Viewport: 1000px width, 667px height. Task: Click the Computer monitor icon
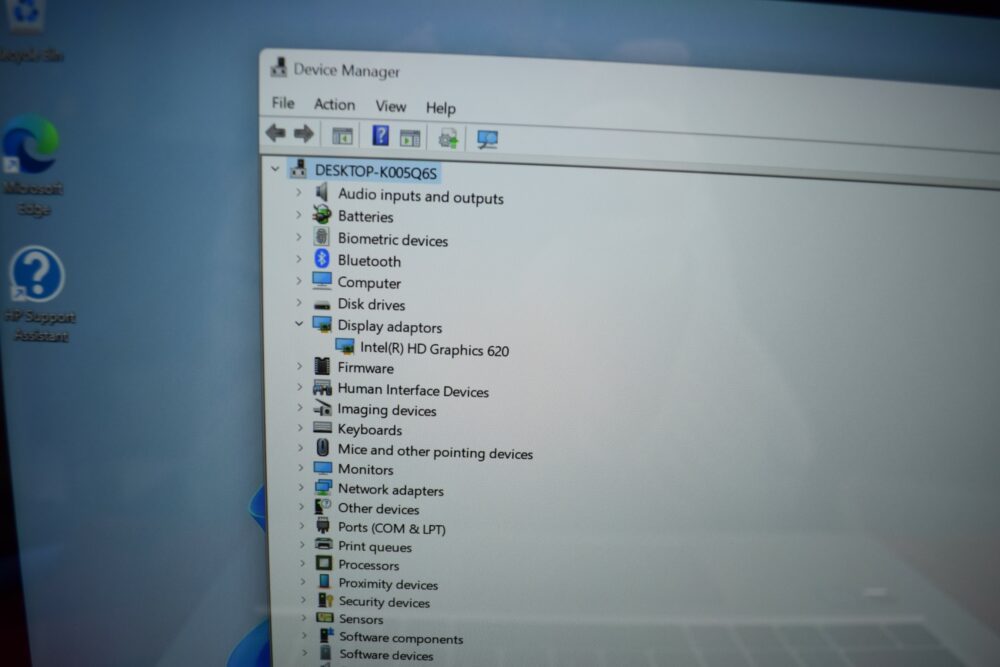pos(321,281)
